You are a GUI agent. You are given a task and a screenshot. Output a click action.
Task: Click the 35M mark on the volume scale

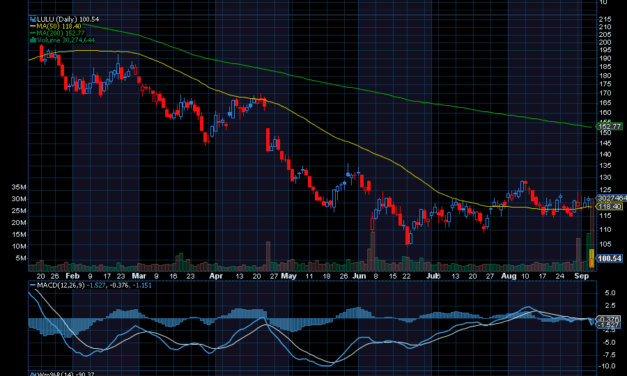19,187
